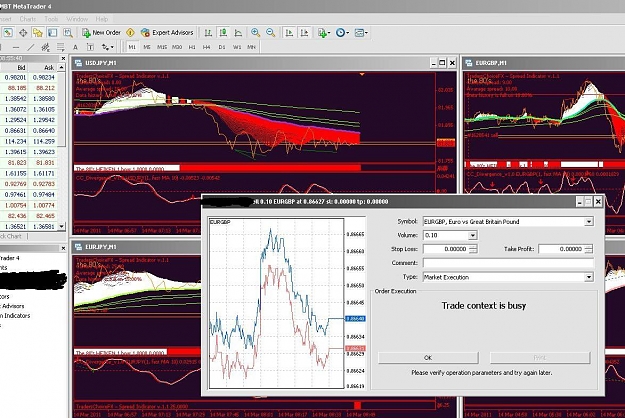Click the Ask column header
Screen dimensions: 625x418
click(43, 68)
